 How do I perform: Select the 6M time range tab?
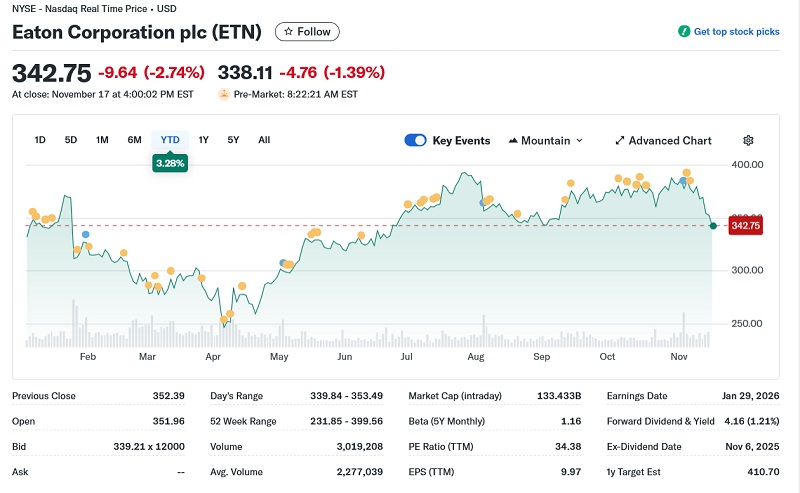click(x=134, y=140)
